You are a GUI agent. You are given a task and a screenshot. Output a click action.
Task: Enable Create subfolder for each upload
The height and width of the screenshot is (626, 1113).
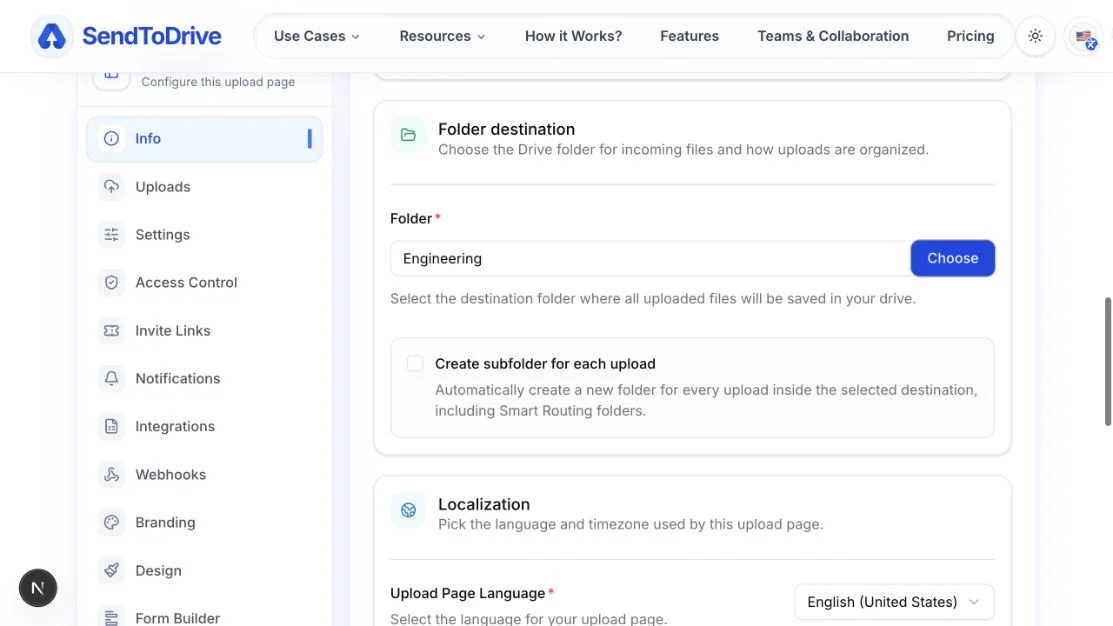pos(415,363)
